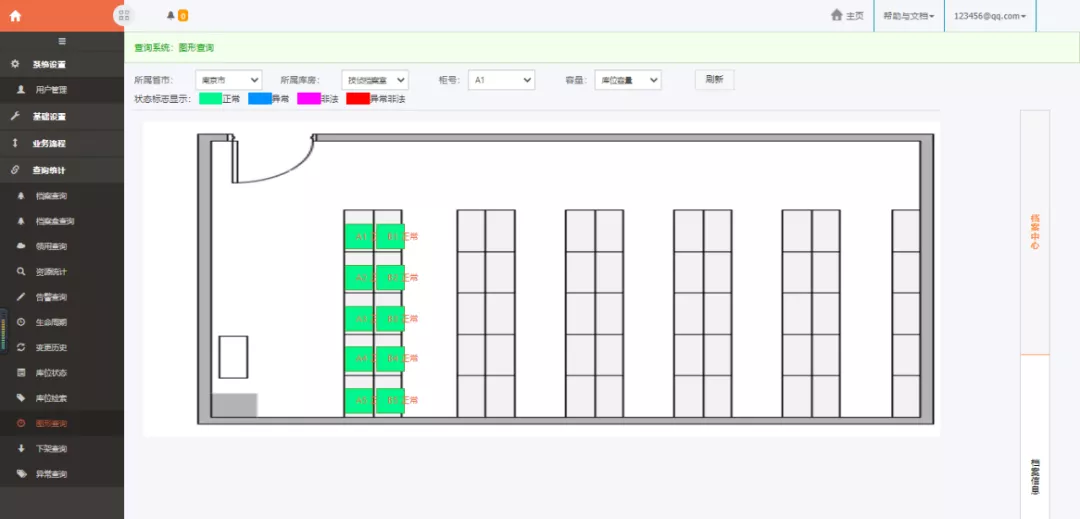Open the notification bell icon
This screenshot has width=1080, height=519.
[170, 15]
